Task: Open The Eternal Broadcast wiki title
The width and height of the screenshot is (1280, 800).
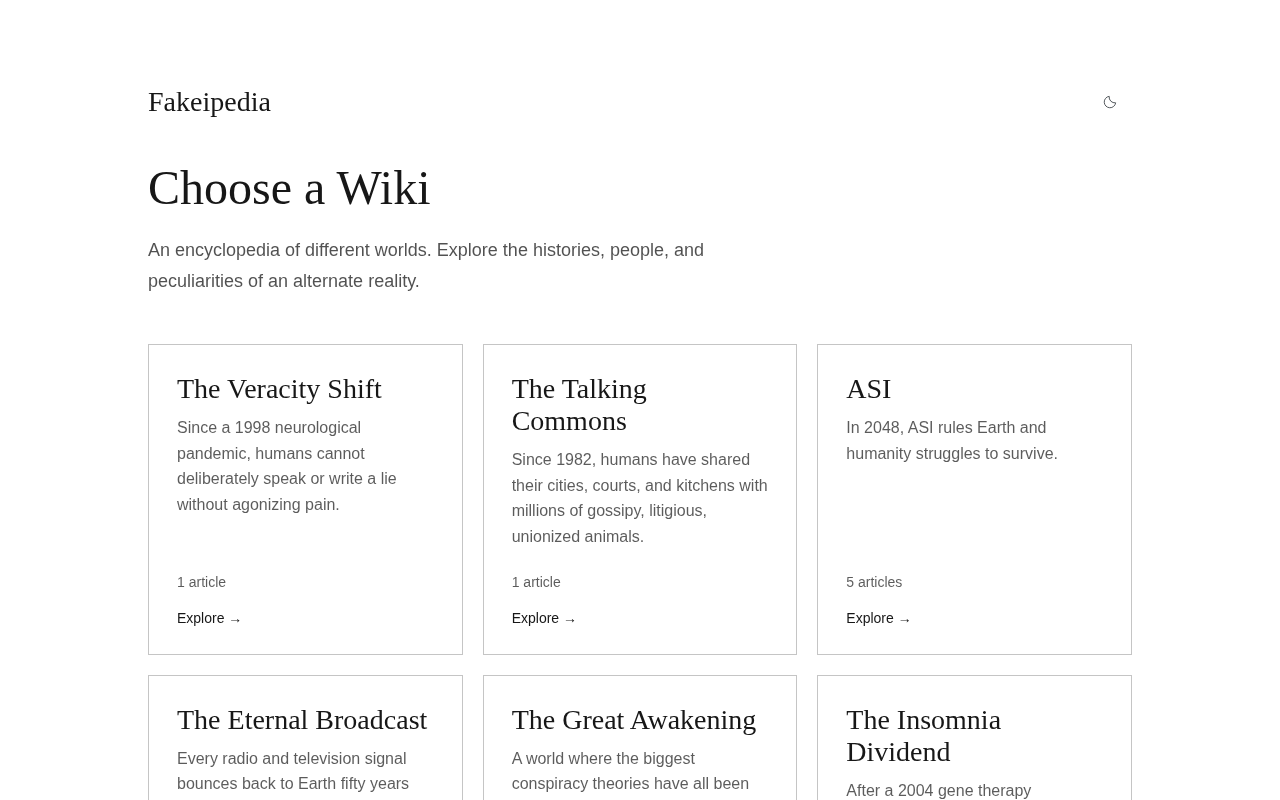Action: pos(302,720)
